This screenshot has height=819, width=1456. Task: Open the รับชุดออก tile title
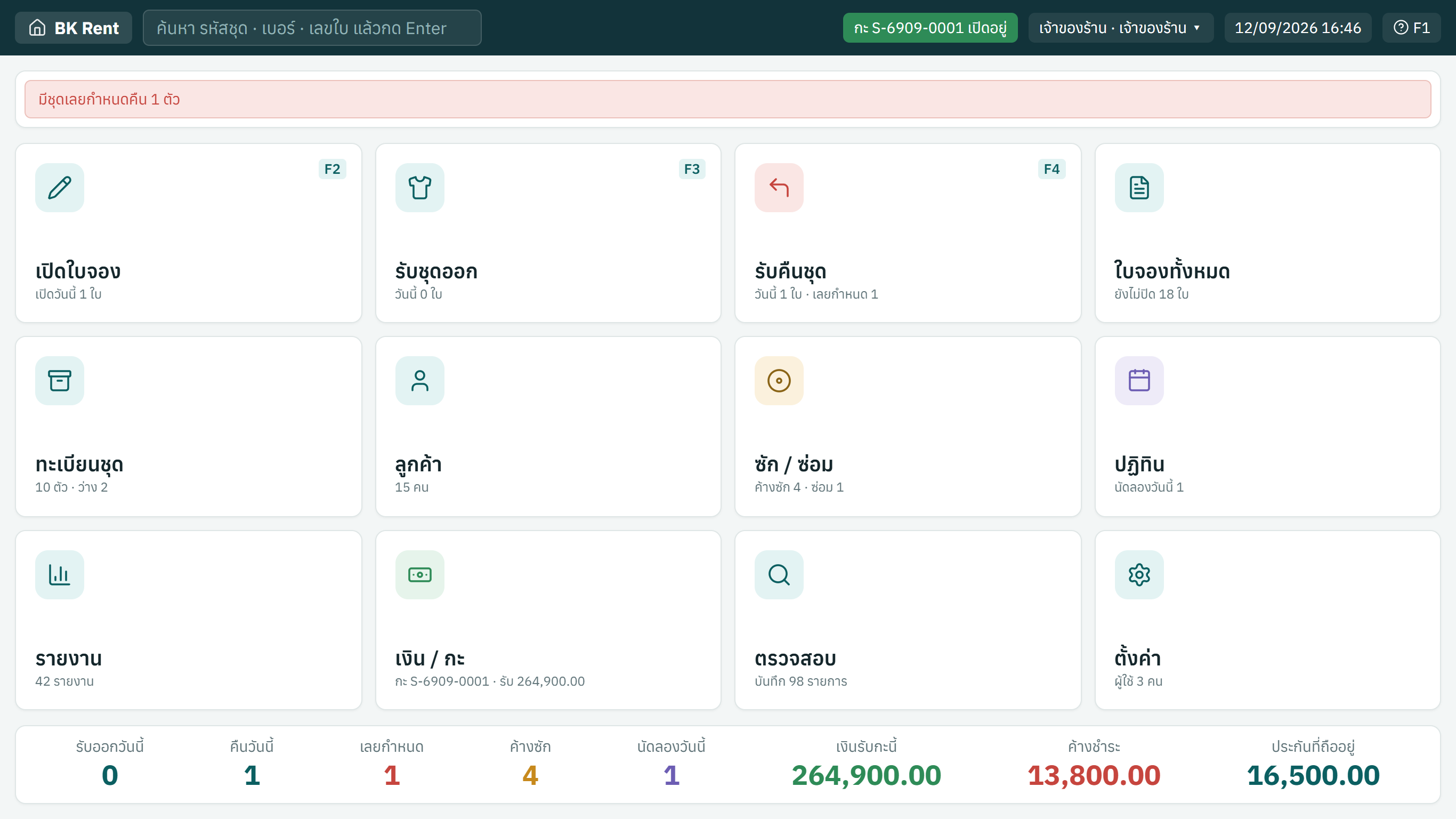click(436, 271)
